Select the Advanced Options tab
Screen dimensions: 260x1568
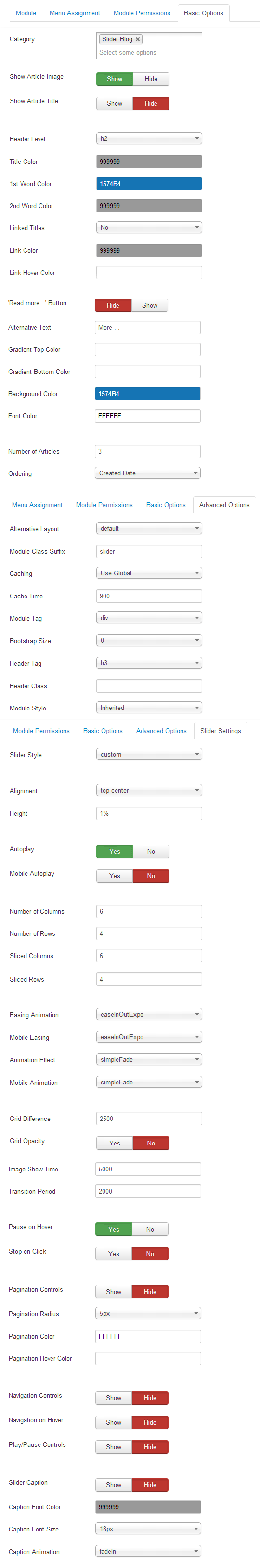point(224,505)
